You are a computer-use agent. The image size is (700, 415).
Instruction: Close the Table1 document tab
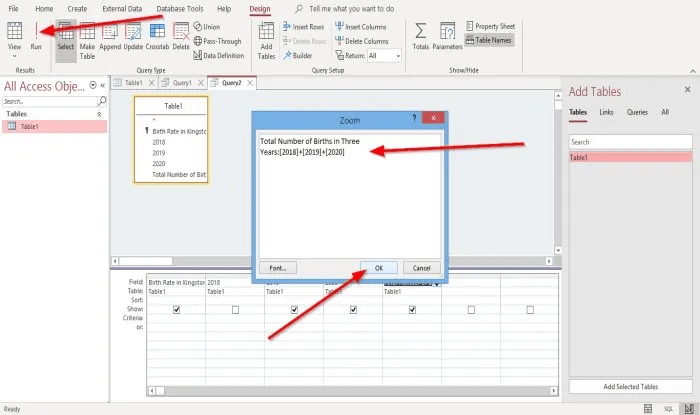[151, 83]
